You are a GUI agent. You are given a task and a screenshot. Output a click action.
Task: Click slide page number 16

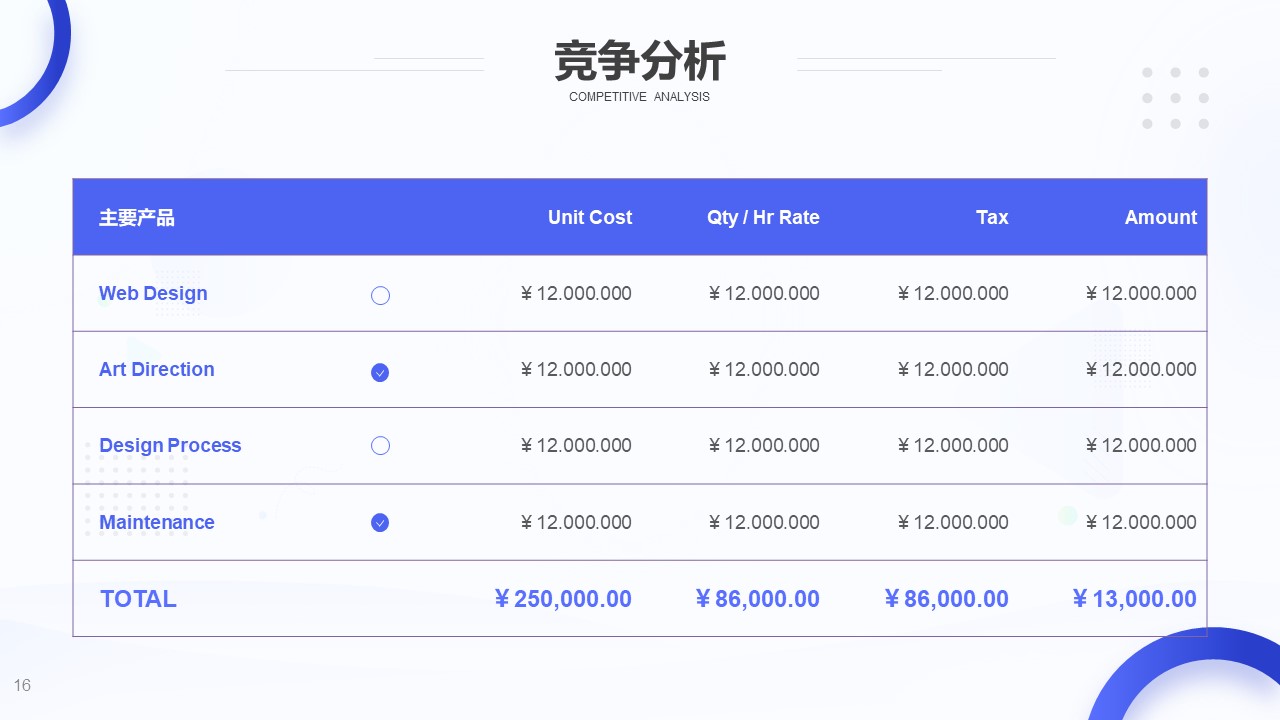tap(22, 685)
